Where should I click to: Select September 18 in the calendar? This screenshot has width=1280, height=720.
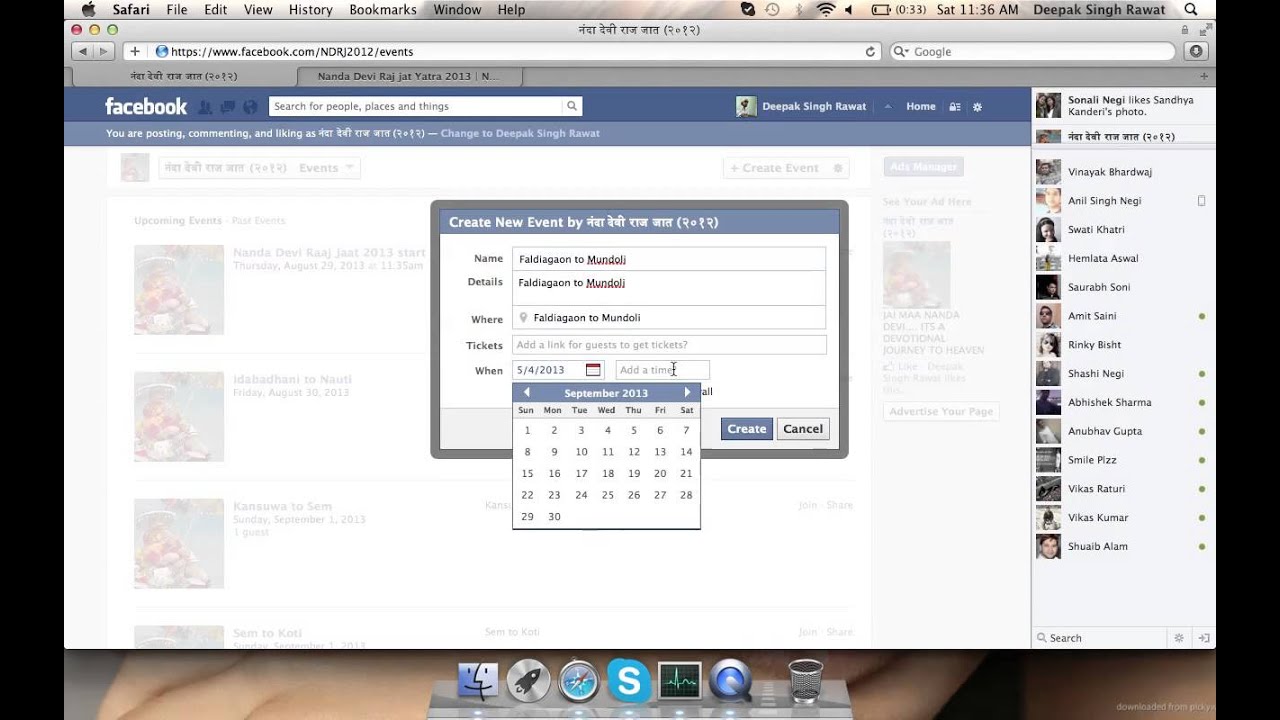pyautogui.click(x=607, y=474)
